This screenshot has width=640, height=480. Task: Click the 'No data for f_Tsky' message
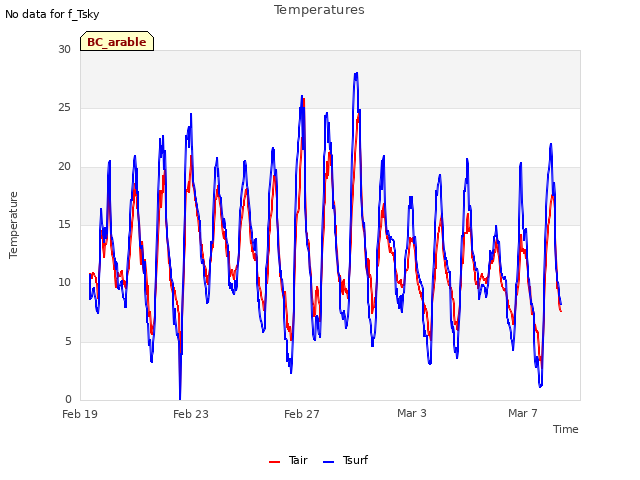click(x=52, y=14)
